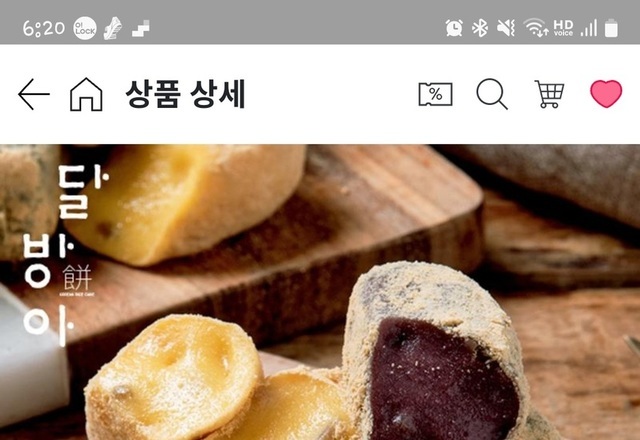Tap the 상품 상세 page title
Screen dimensions: 640x440
(x=185, y=94)
